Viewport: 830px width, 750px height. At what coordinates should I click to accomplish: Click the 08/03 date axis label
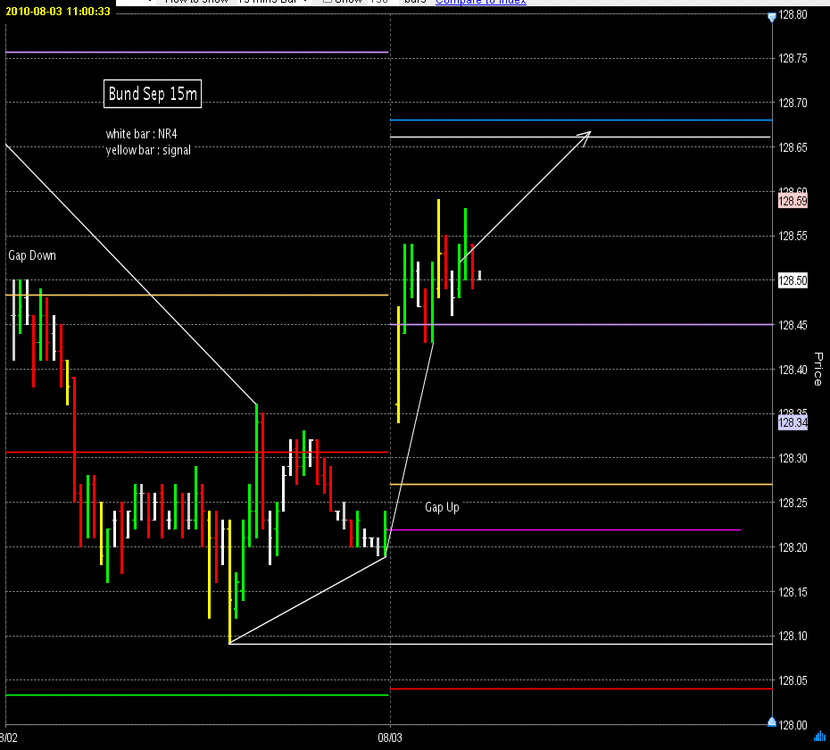click(390, 738)
